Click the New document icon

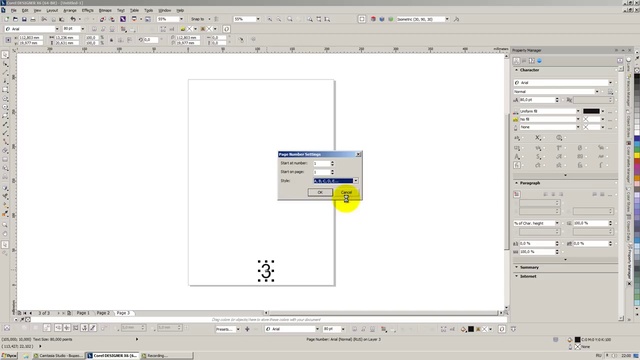pyautogui.click(x=7, y=19)
